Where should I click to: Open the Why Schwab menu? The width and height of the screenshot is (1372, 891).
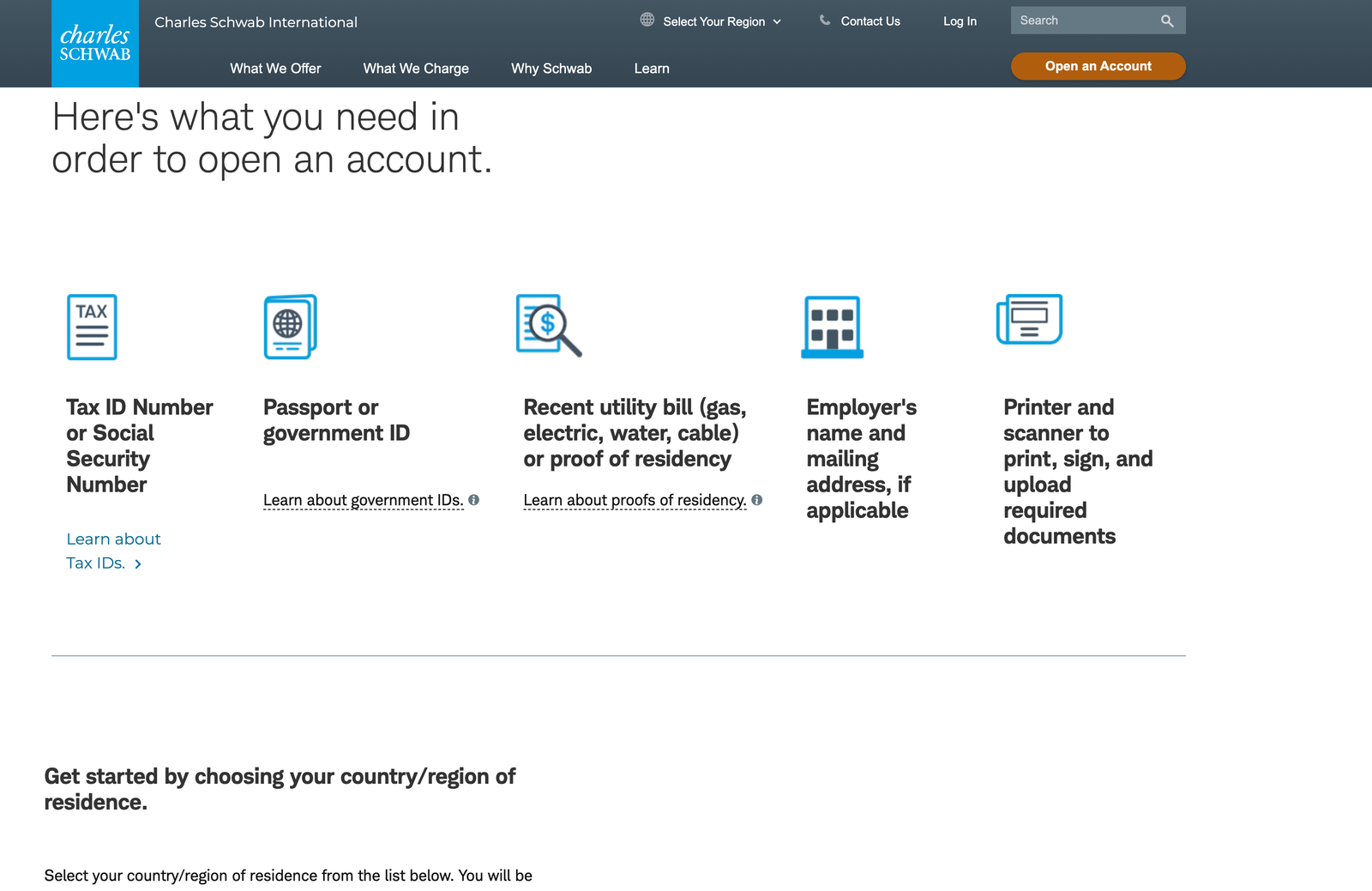click(x=551, y=69)
